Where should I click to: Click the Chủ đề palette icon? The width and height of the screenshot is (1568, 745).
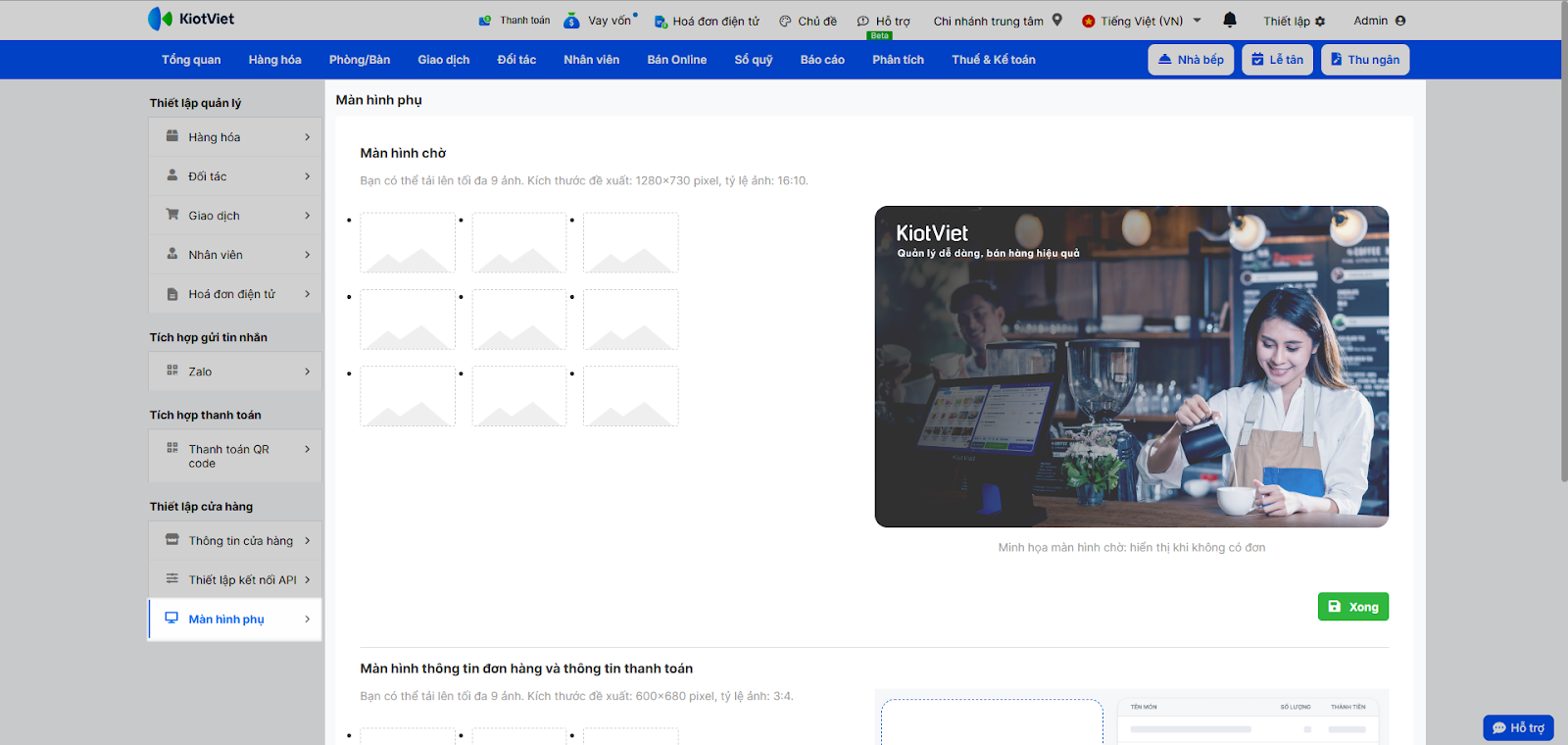pyautogui.click(x=785, y=22)
